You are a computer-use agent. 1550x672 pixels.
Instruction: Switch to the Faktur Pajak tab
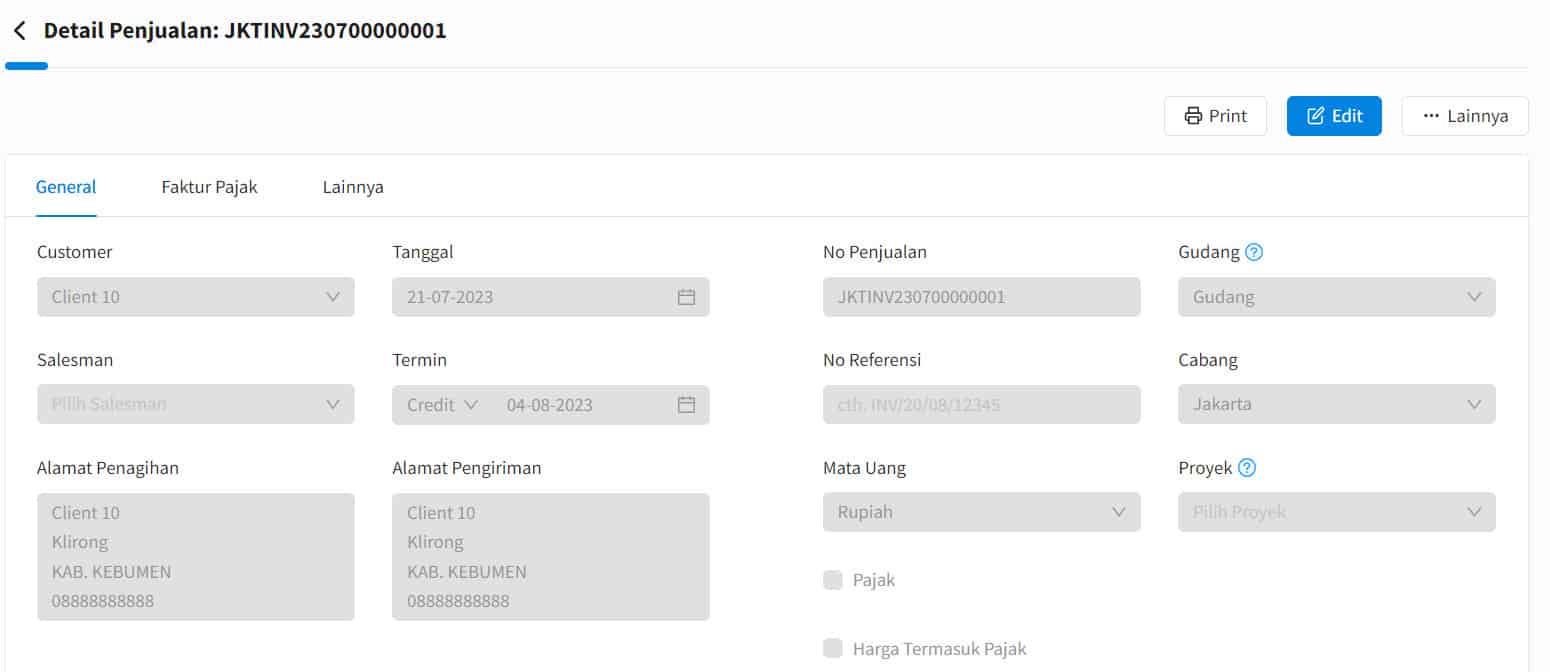point(210,187)
